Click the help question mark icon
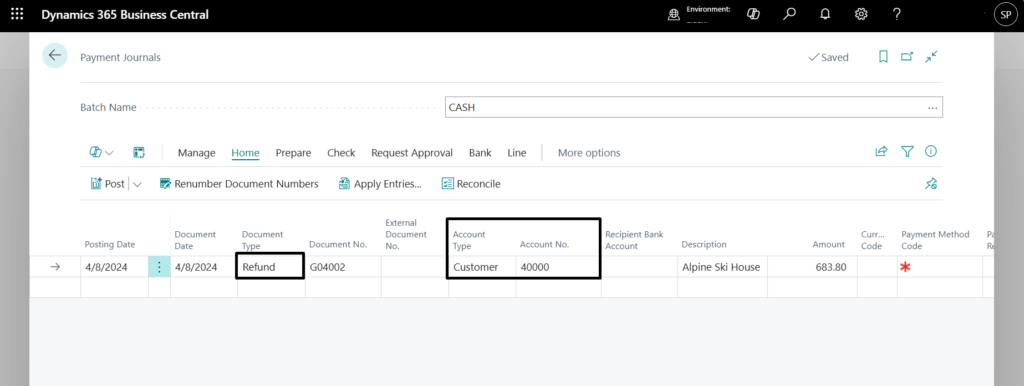The width and height of the screenshot is (1024, 386). 897,14
